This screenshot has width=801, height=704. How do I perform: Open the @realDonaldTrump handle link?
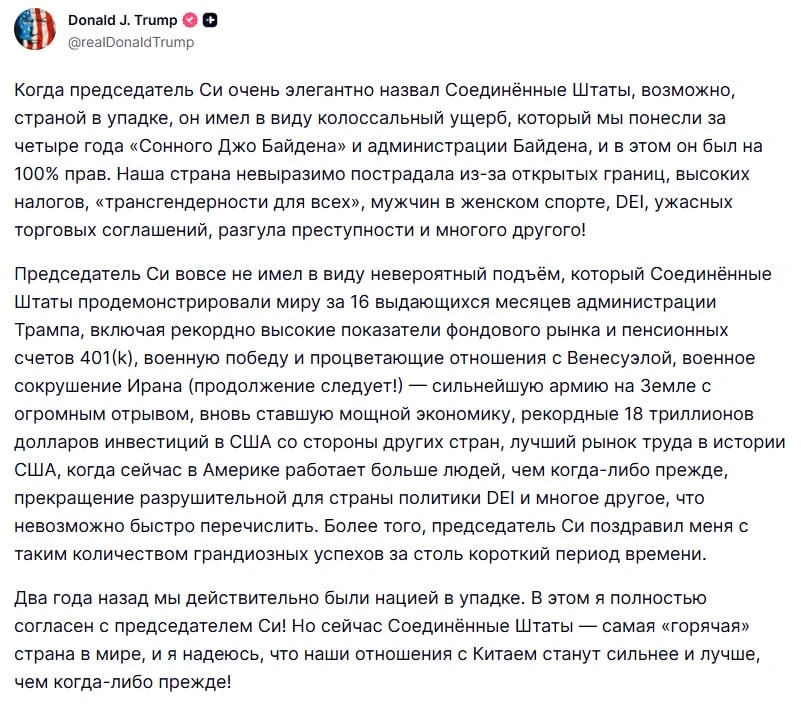pyautogui.click(x=131, y=42)
